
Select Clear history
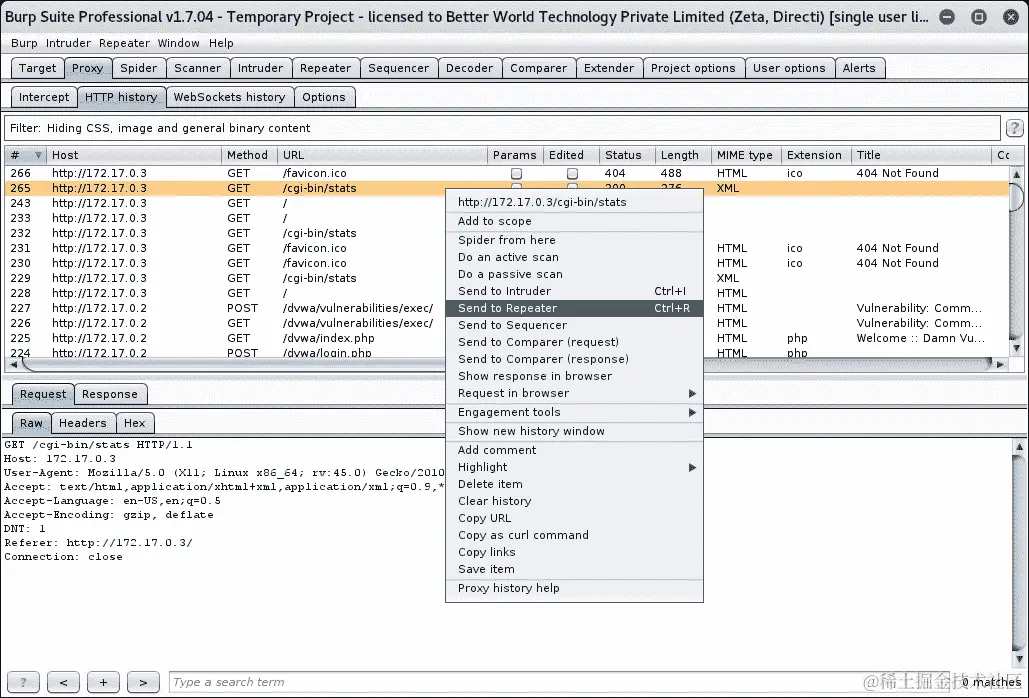click(x=574, y=501)
